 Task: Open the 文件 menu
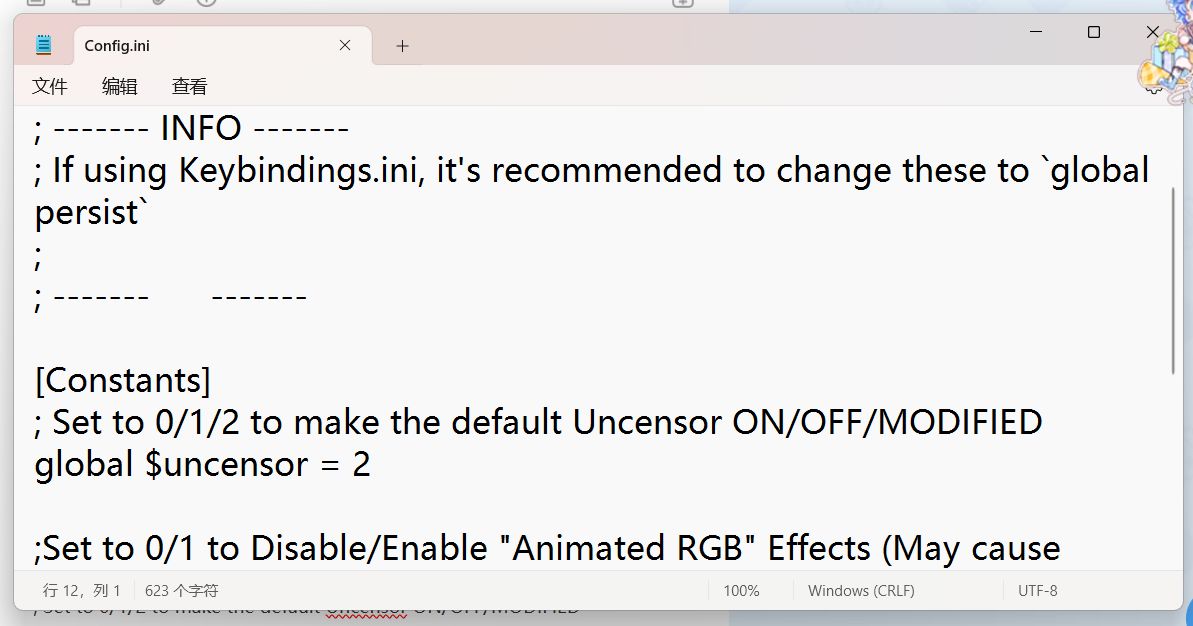click(x=50, y=87)
